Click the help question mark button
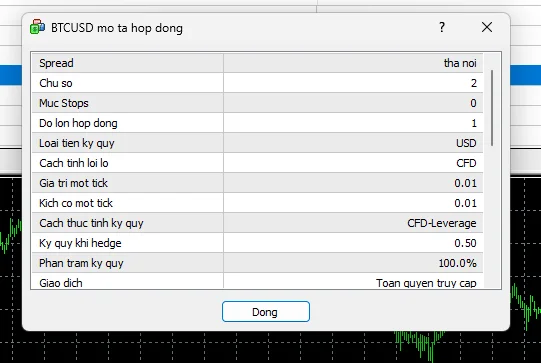The image size is (541, 363). point(442,27)
